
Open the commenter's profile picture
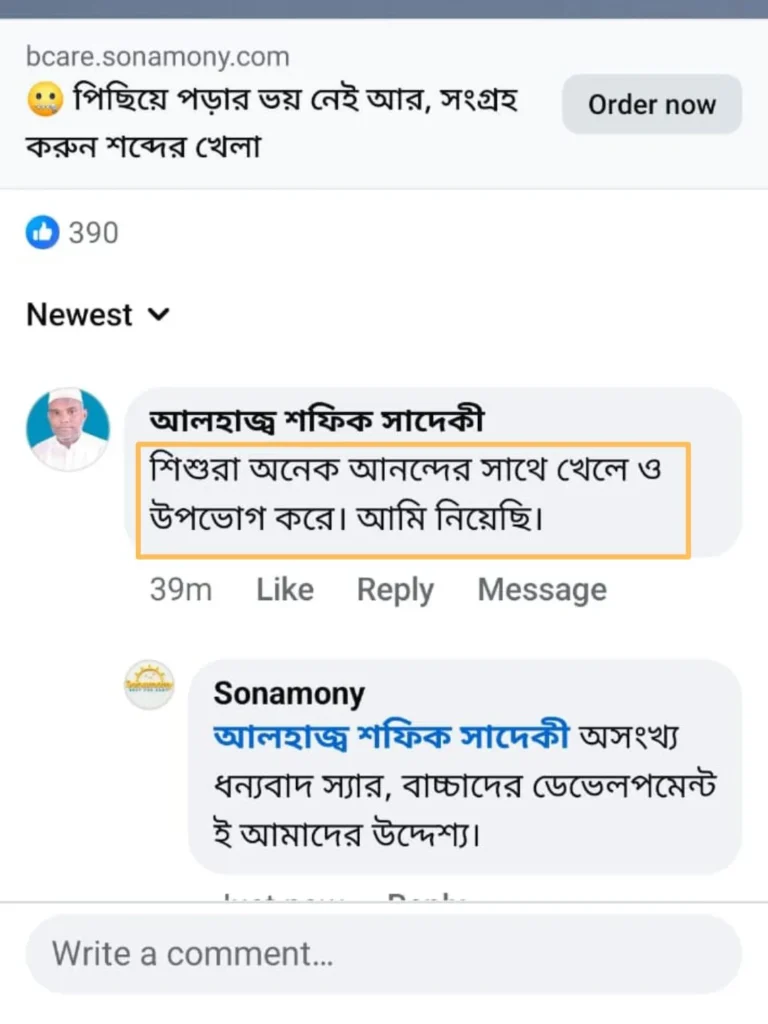(68, 429)
